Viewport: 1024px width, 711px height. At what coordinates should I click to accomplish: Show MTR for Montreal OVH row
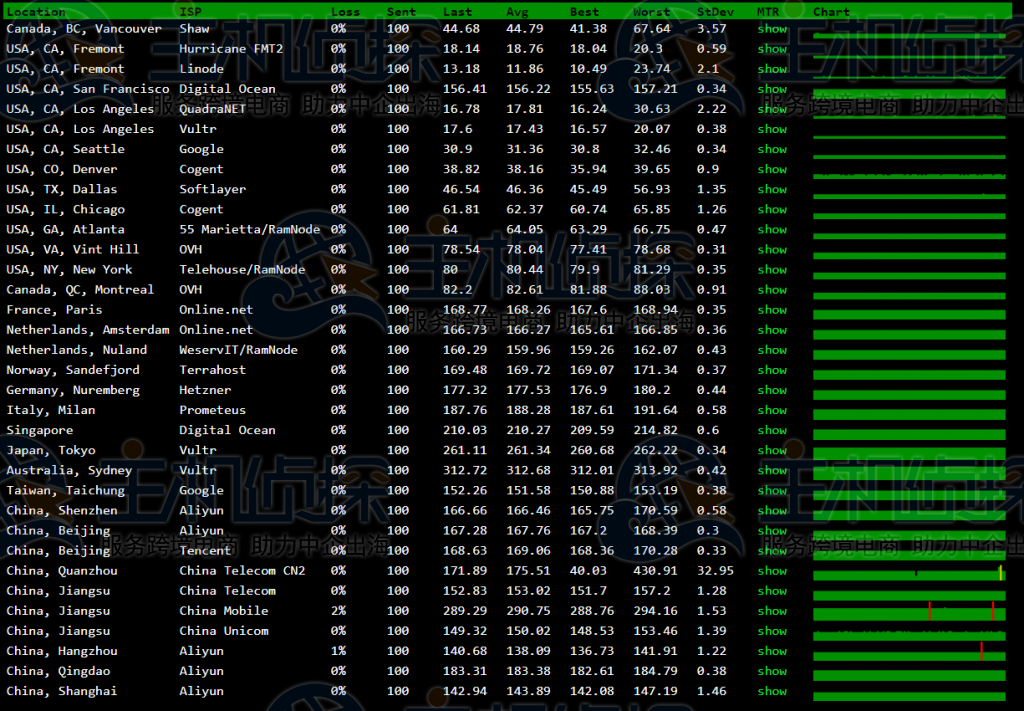coord(772,290)
